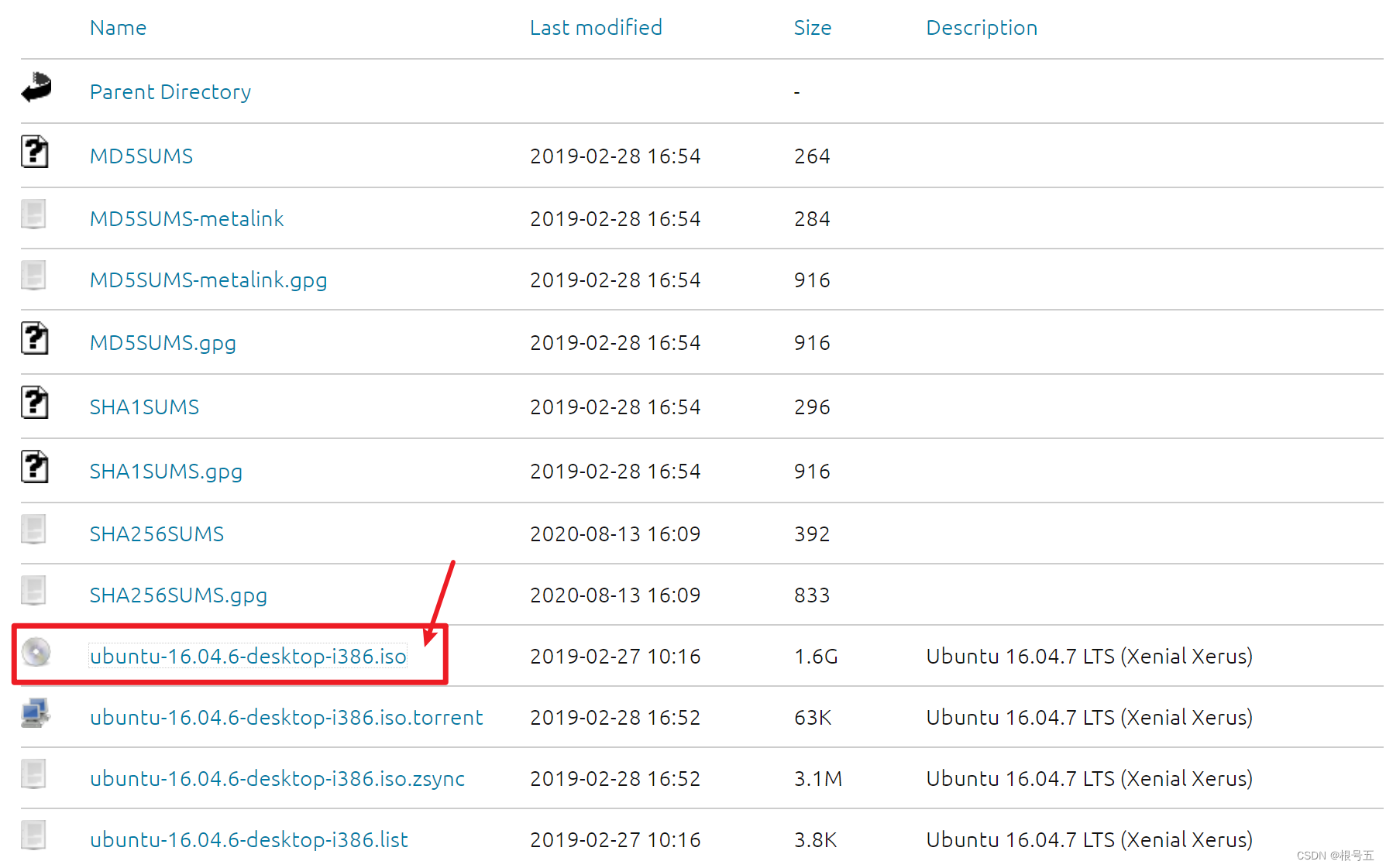Click the Xenial Xerus description of the list row
This screenshot has height=868, width=1386.
tap(1089, 840)
